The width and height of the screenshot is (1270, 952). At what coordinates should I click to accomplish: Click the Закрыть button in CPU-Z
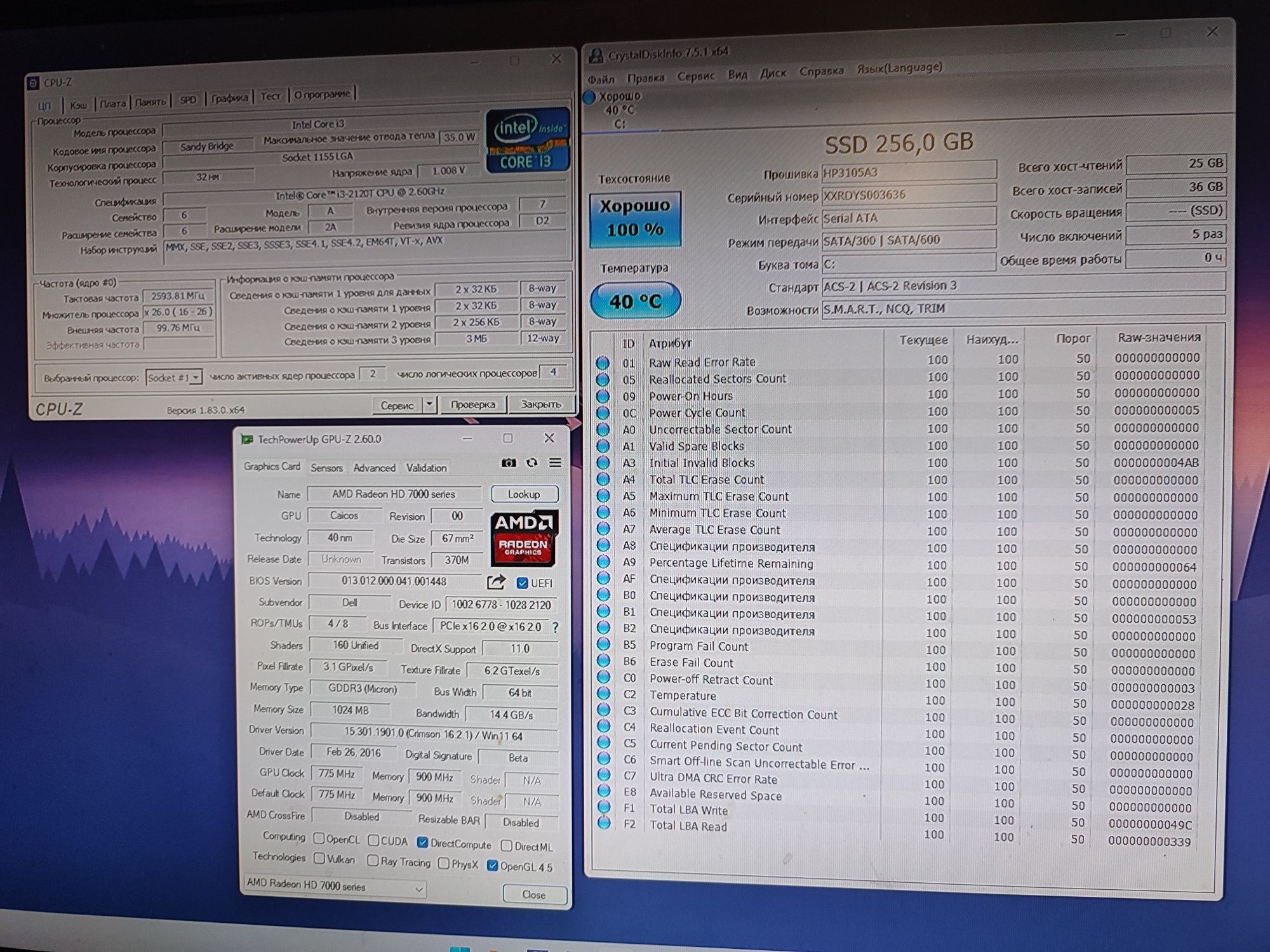541,404
